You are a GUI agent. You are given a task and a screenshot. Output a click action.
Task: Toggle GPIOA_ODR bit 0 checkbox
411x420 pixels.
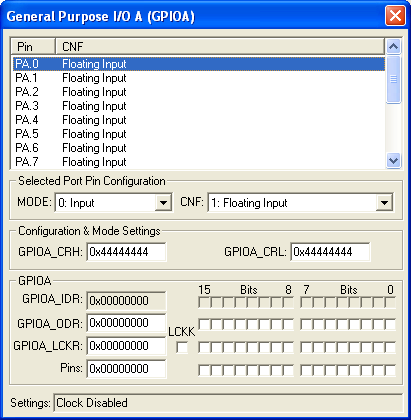click(x=390, y=324)
